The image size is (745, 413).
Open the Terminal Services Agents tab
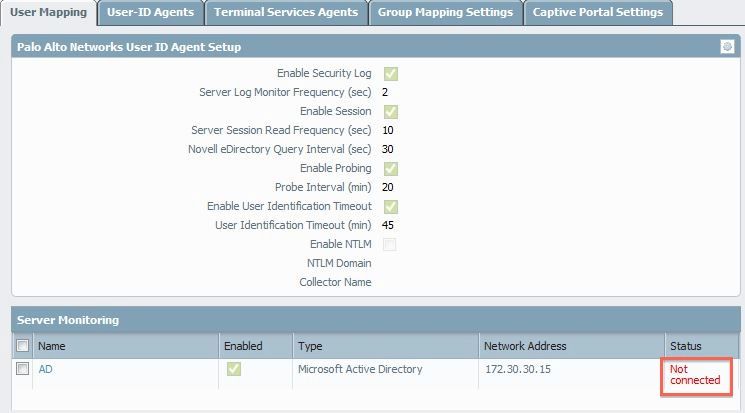point(286,13)
